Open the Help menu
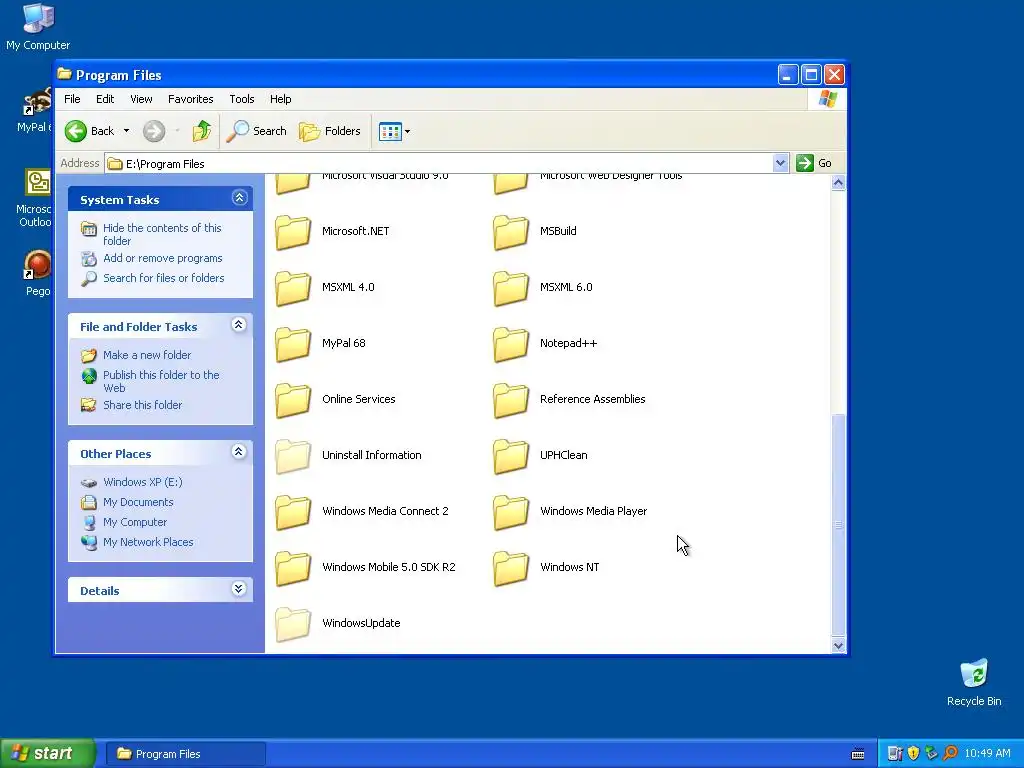 click(281, 99)
